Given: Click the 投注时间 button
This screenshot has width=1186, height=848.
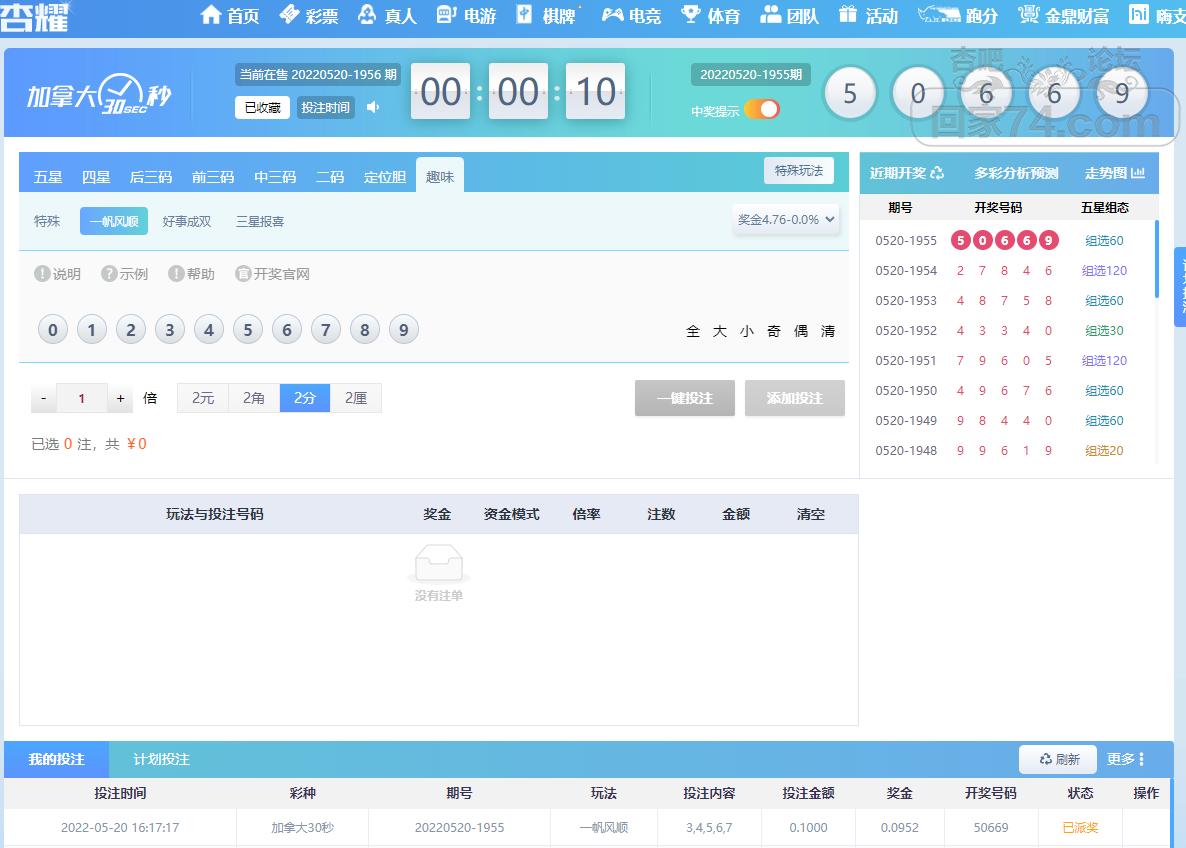Looking at the screenshot, I should (x=325, y=107).
